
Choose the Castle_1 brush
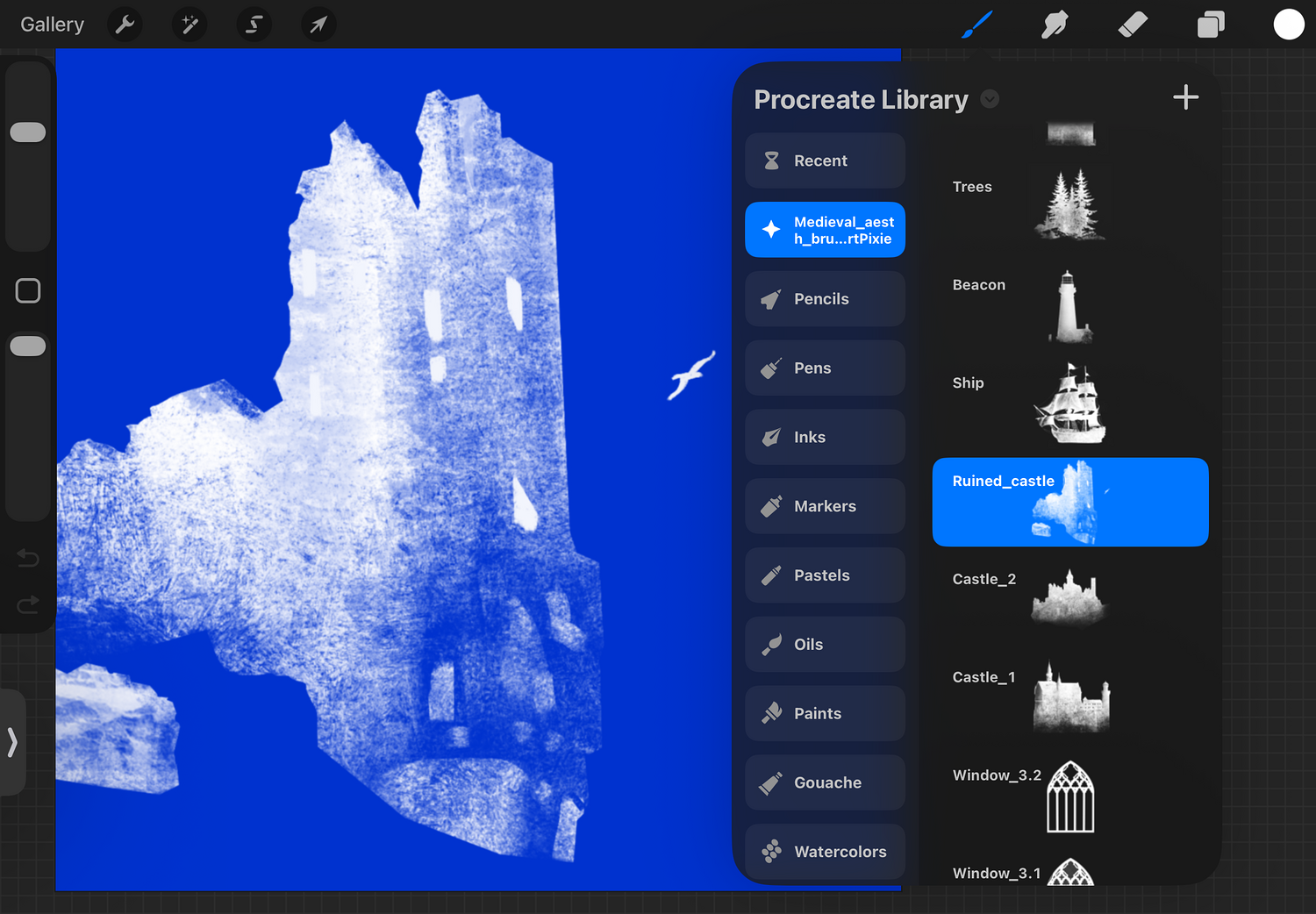1070,698
